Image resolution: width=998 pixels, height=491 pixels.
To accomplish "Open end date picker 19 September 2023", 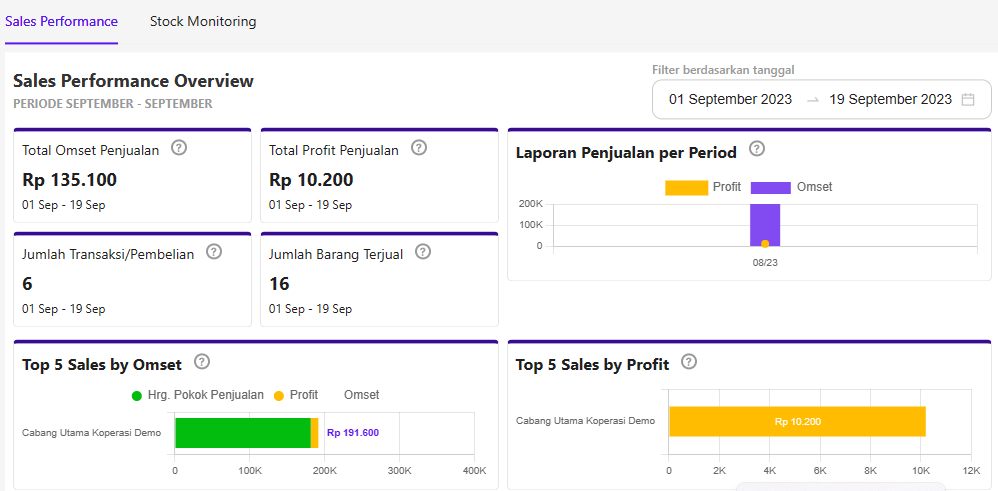I will point(890,99).
